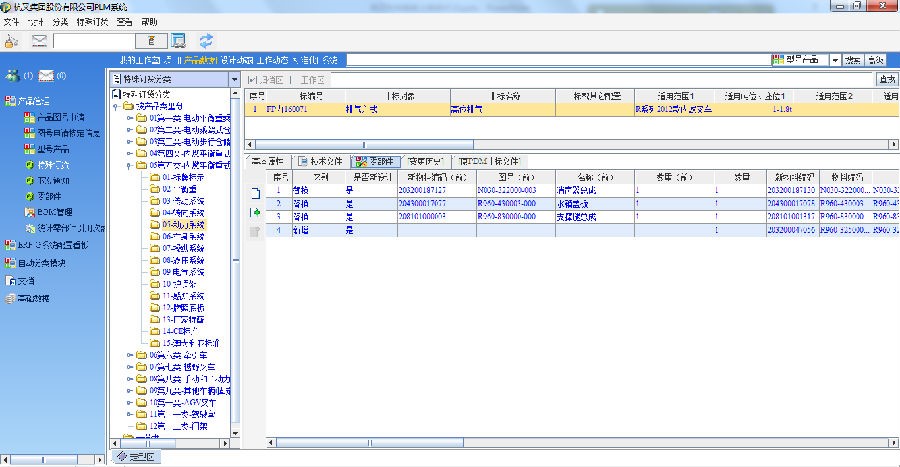
Task: Click the grey trash delete icon beside table
Action: (x=254, y=231)
